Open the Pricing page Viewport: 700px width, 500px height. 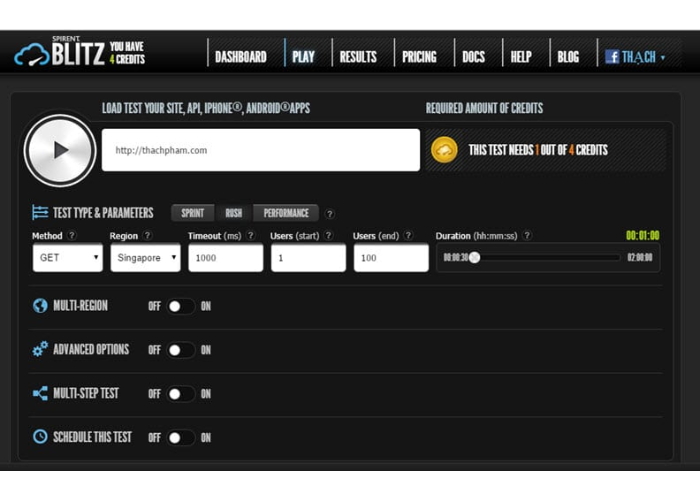point(419,57)
